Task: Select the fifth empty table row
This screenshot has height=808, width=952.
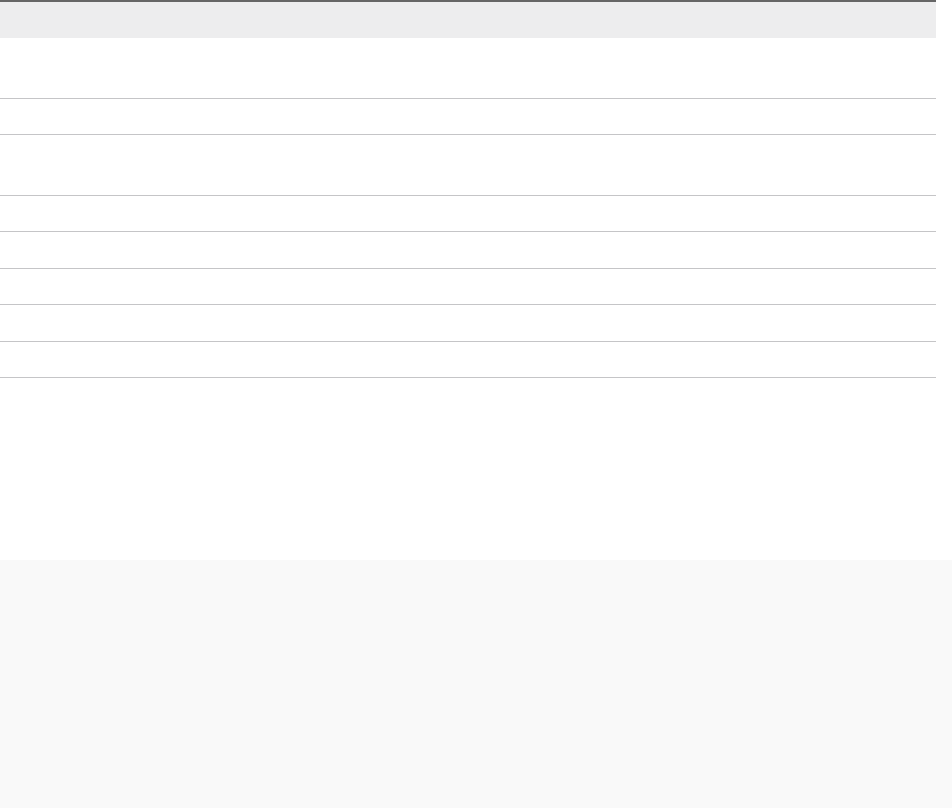Action: point(468,250)
